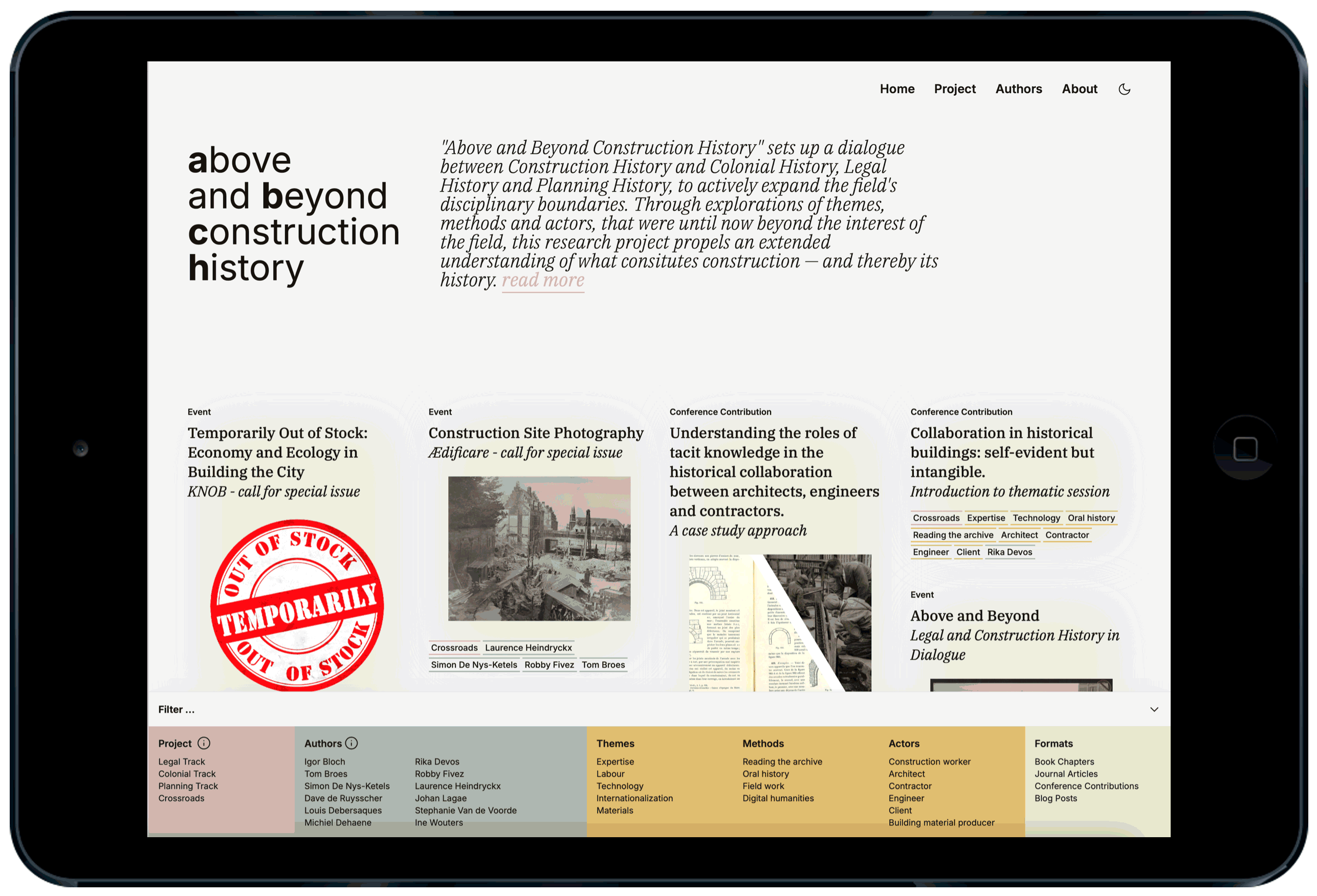The width and height of the screenshot is (1317, 896).
Task: Select Expertise tag on Collaboration card
Action: pyautogui.click(x=985, y=518)
